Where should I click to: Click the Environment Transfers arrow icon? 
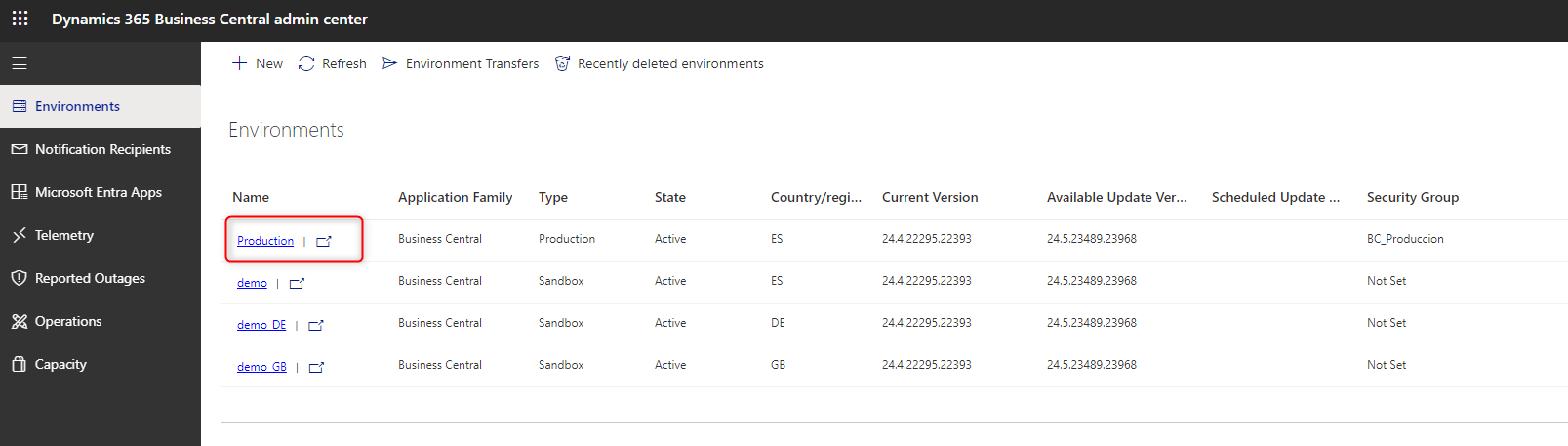(x=390, y=63)
